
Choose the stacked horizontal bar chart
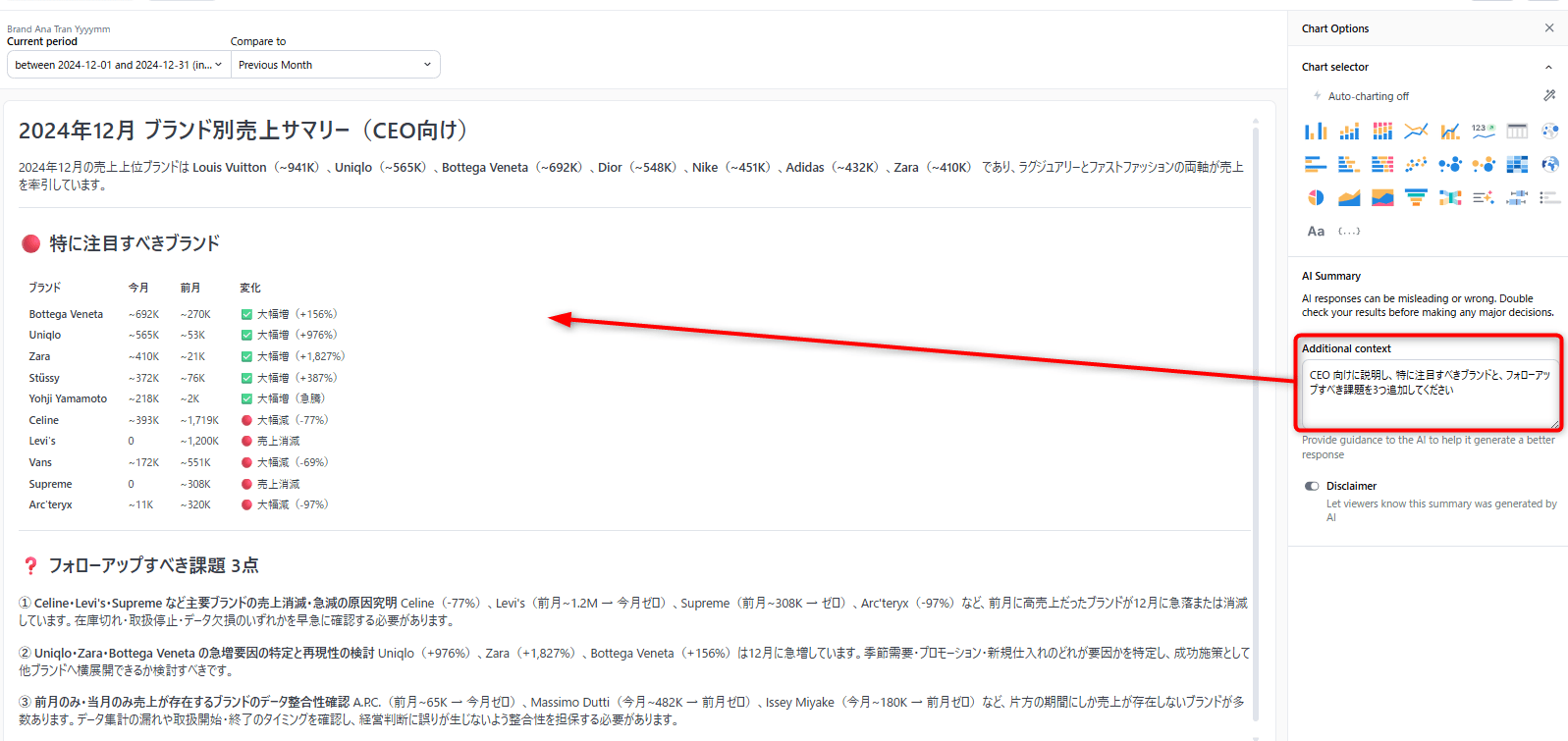click(1349, 164)
